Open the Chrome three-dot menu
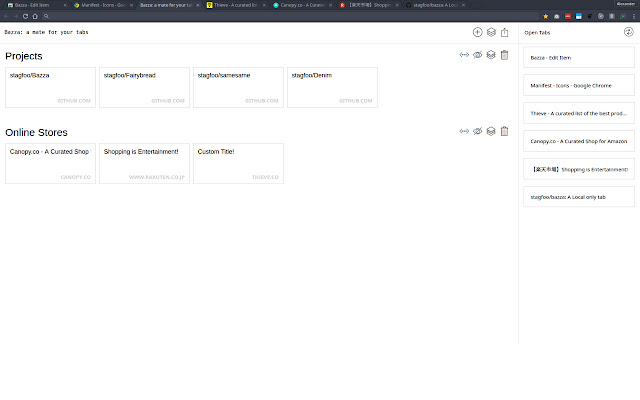This screenshot has height=400, width=640. click(634, 16)
